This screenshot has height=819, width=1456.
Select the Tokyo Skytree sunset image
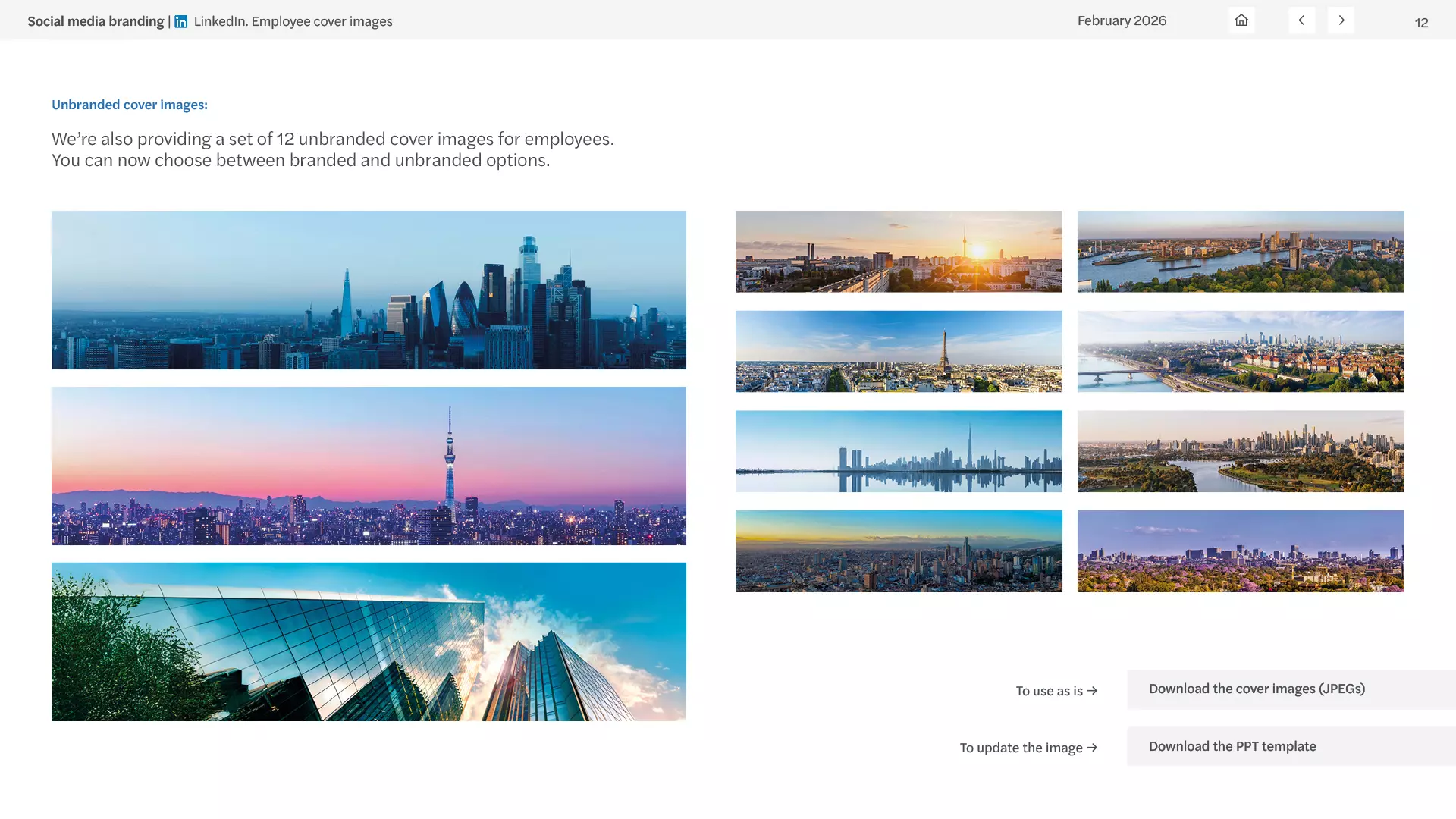(369, 466)
